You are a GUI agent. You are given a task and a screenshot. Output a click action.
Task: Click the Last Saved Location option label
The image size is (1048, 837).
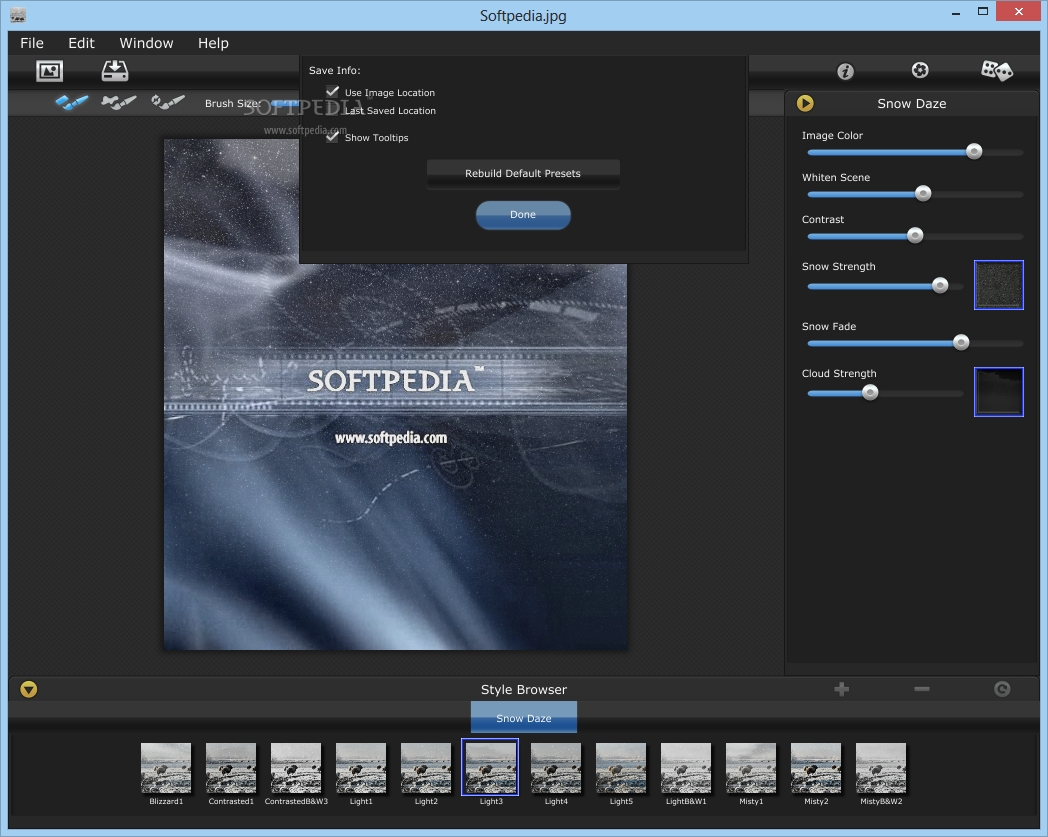pos(390,111)
